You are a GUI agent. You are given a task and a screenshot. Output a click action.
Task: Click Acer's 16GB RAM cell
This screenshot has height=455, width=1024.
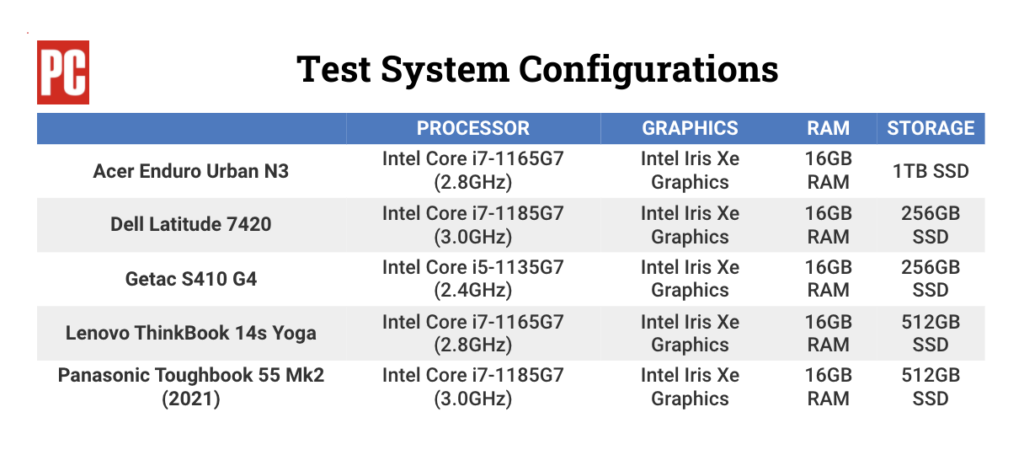(x=828, y=170)
